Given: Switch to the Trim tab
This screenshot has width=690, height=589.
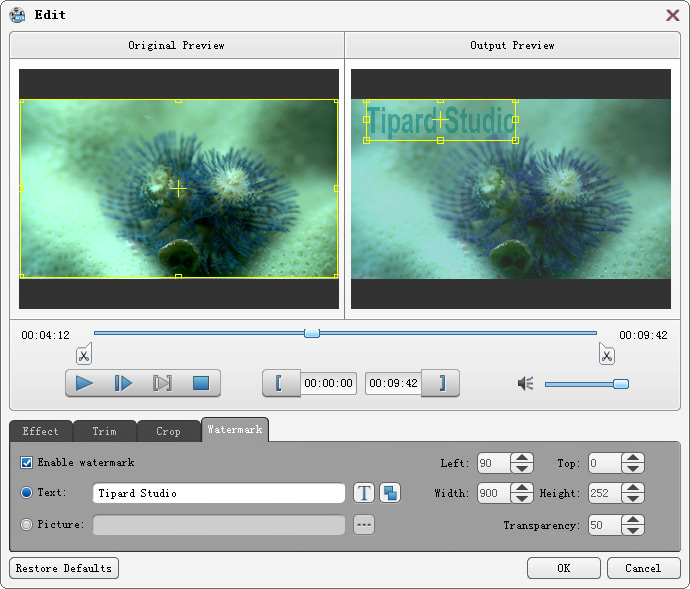Looking at the screenshot, I should [105, 431].
